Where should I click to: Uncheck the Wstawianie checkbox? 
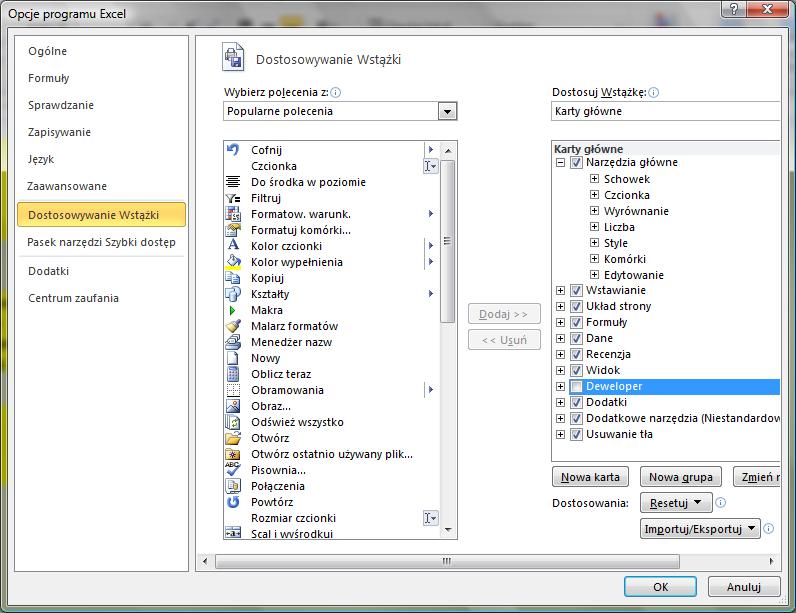pyautogui.click(x=576, y=290)
